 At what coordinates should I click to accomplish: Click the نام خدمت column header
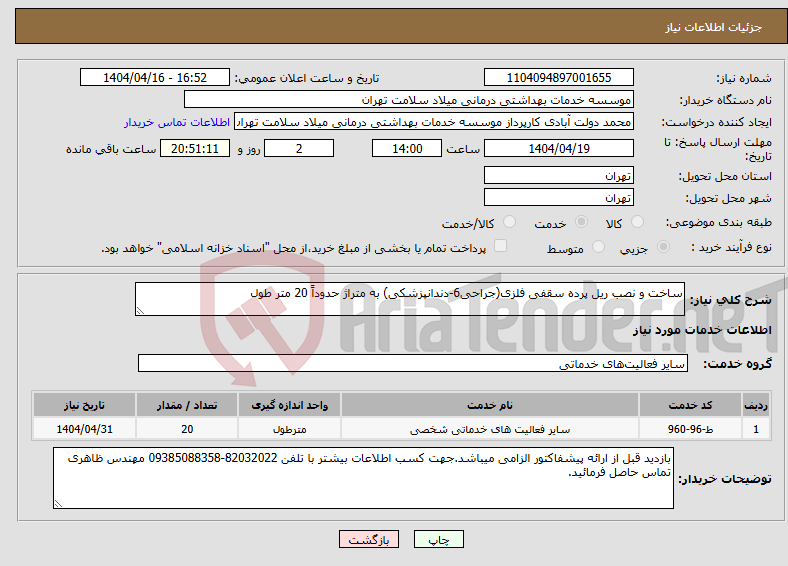coord(490,405)
